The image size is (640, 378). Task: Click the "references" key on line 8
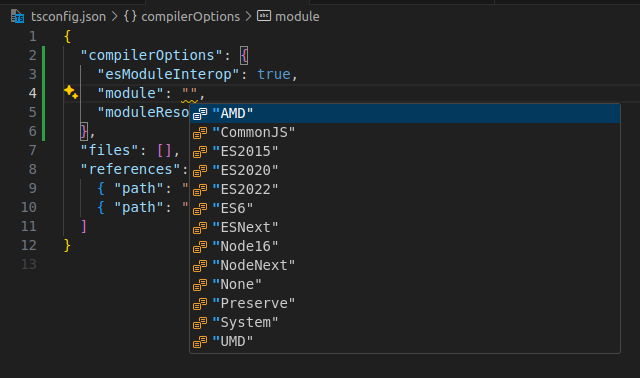point(131,169)
